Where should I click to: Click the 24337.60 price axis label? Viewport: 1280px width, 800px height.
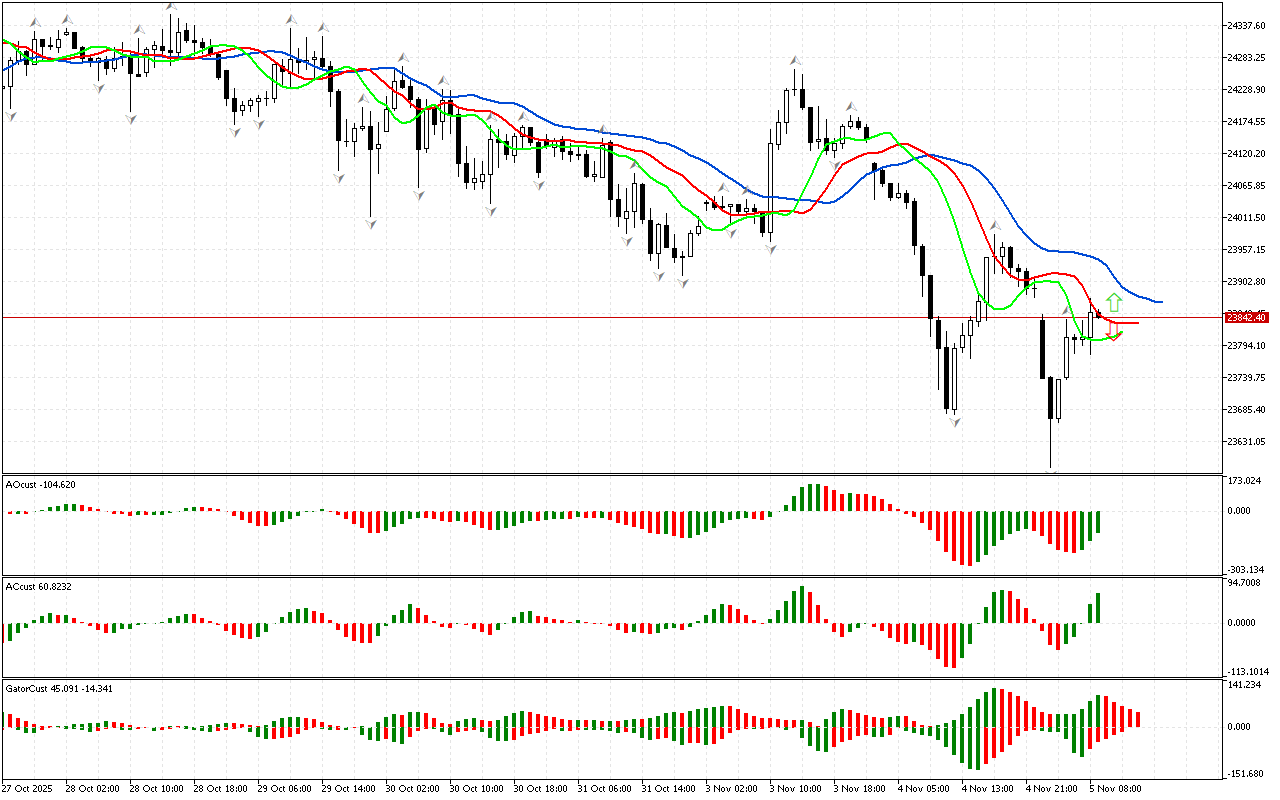pyautogui.click(x=1246, y=25)
